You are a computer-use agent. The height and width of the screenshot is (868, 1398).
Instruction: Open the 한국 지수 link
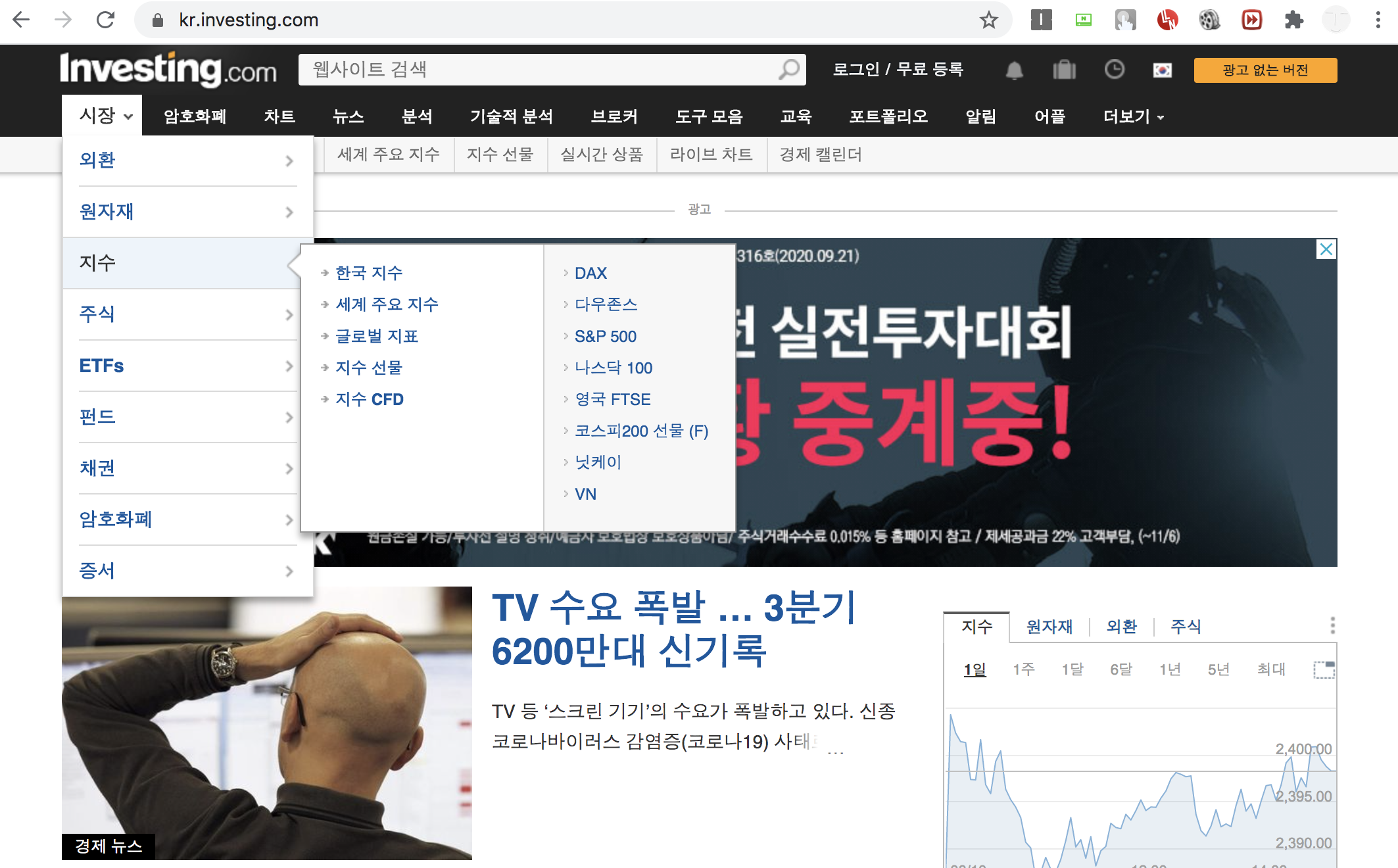[x=368, y=273]
